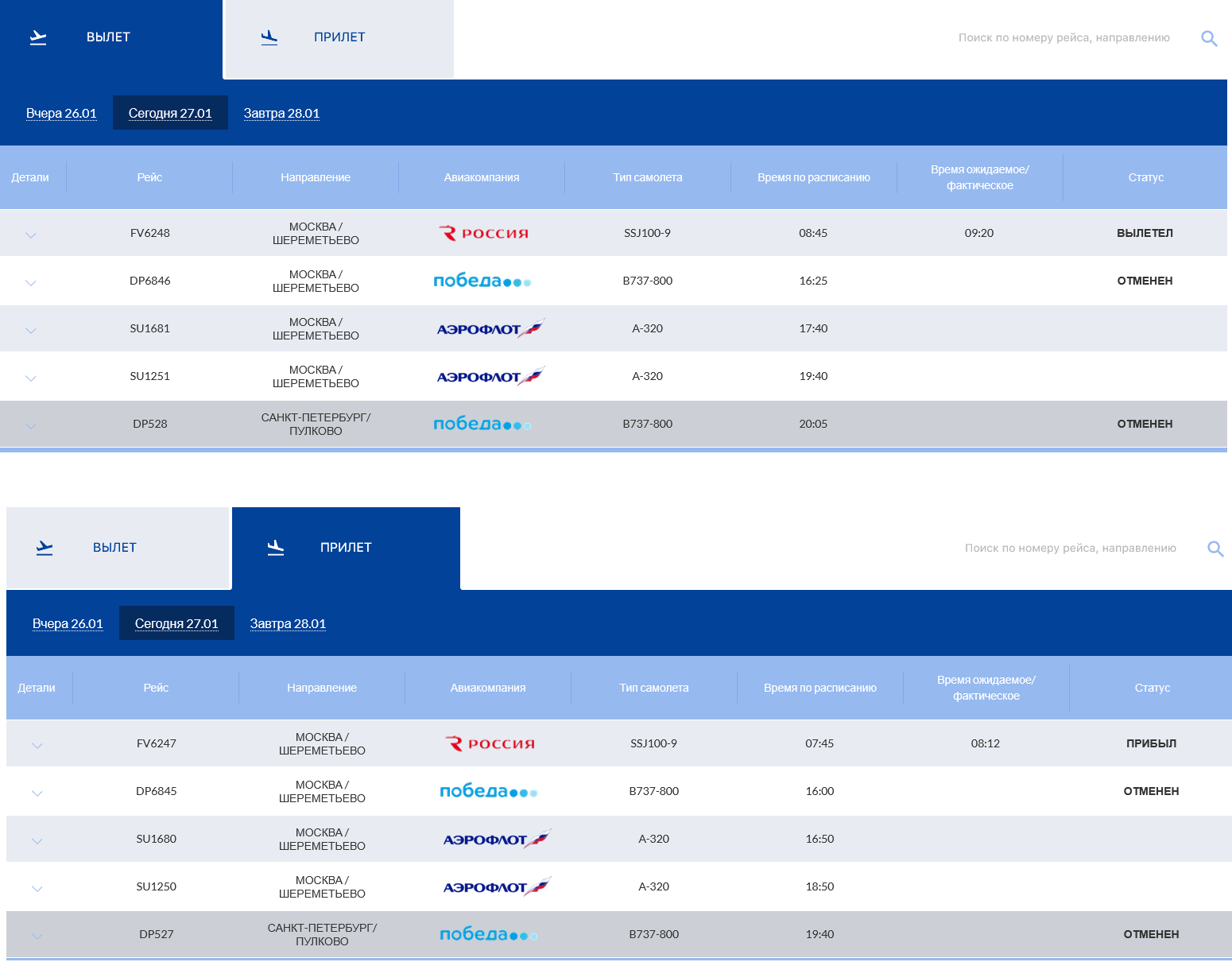The width and height of the screenshot is (1232, 962).
Task: Switch to ПРИЛЕТ tab in top panel
Action: pyautogui.click(x=339, y=37)
